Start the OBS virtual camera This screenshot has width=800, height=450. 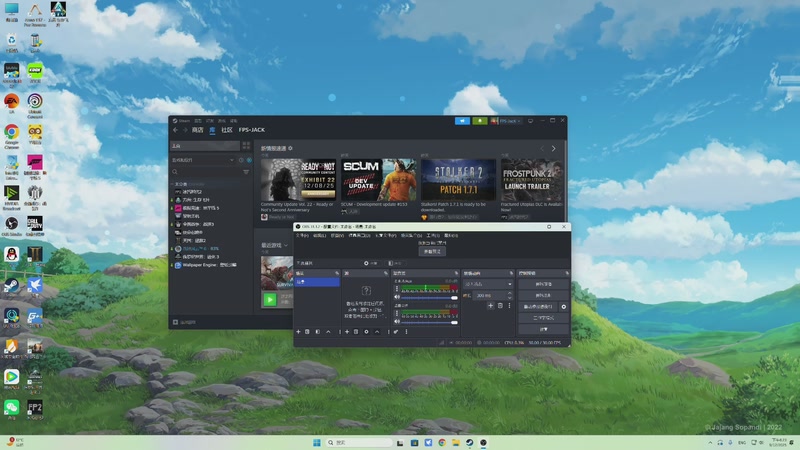pyautogui.click(x=538, y=307)
